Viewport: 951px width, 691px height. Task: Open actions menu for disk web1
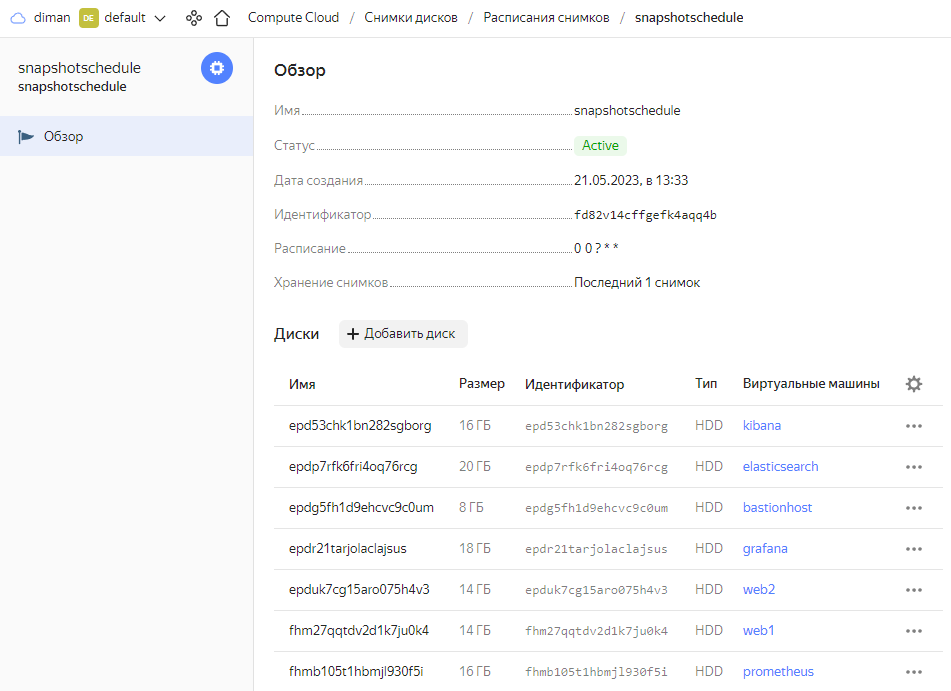[x=914, y=630]
